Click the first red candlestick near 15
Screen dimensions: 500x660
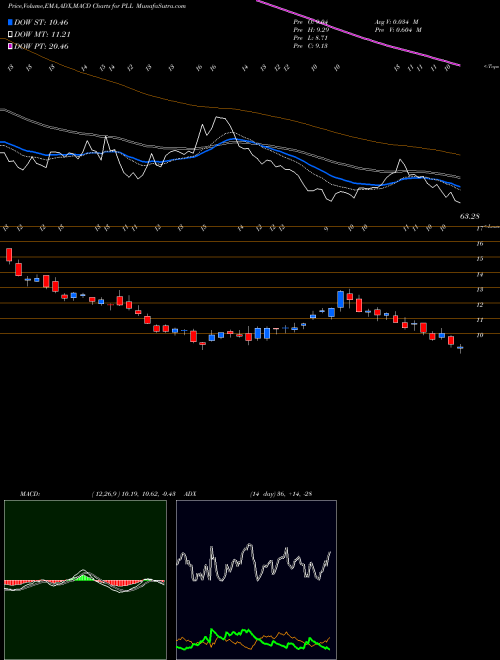tap(9, 255)
